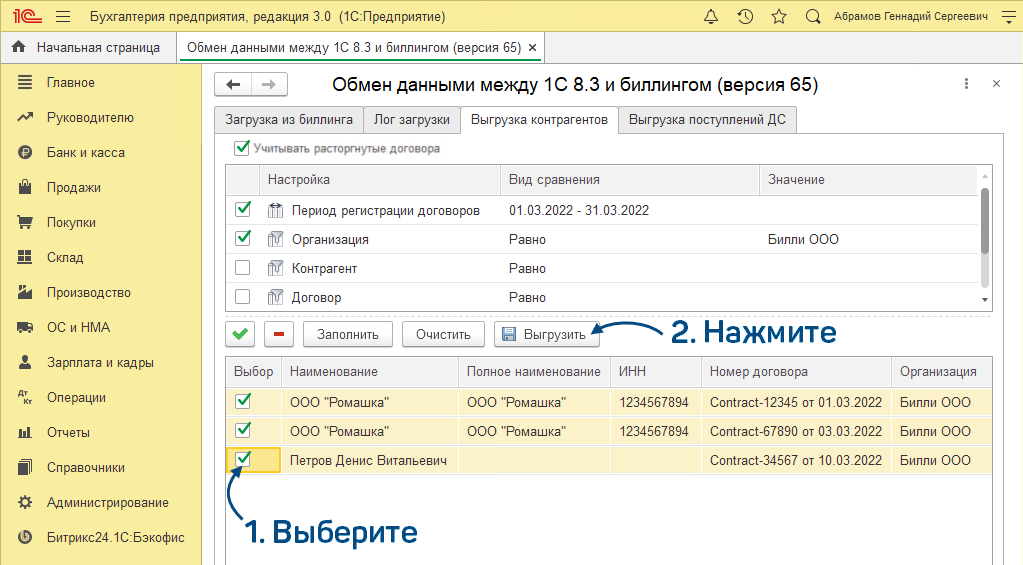This screenshot has width=1023, height=565.
Task: Switch to Выгрузка поступлений ДС tab
Action: [x=707, y=120]
